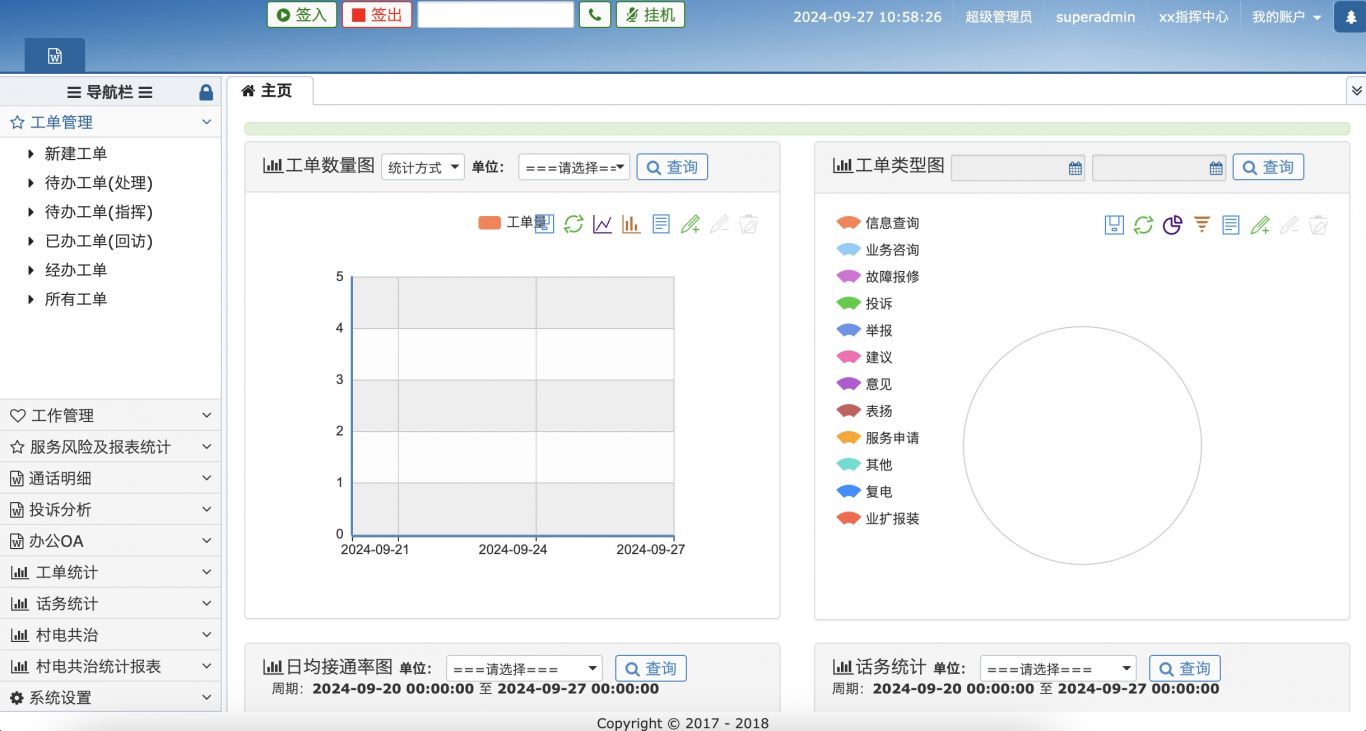Click greyed pencil-minus icon in 工单数量图 toolbar
1366x731 pixels.
[x=719, y=224]
